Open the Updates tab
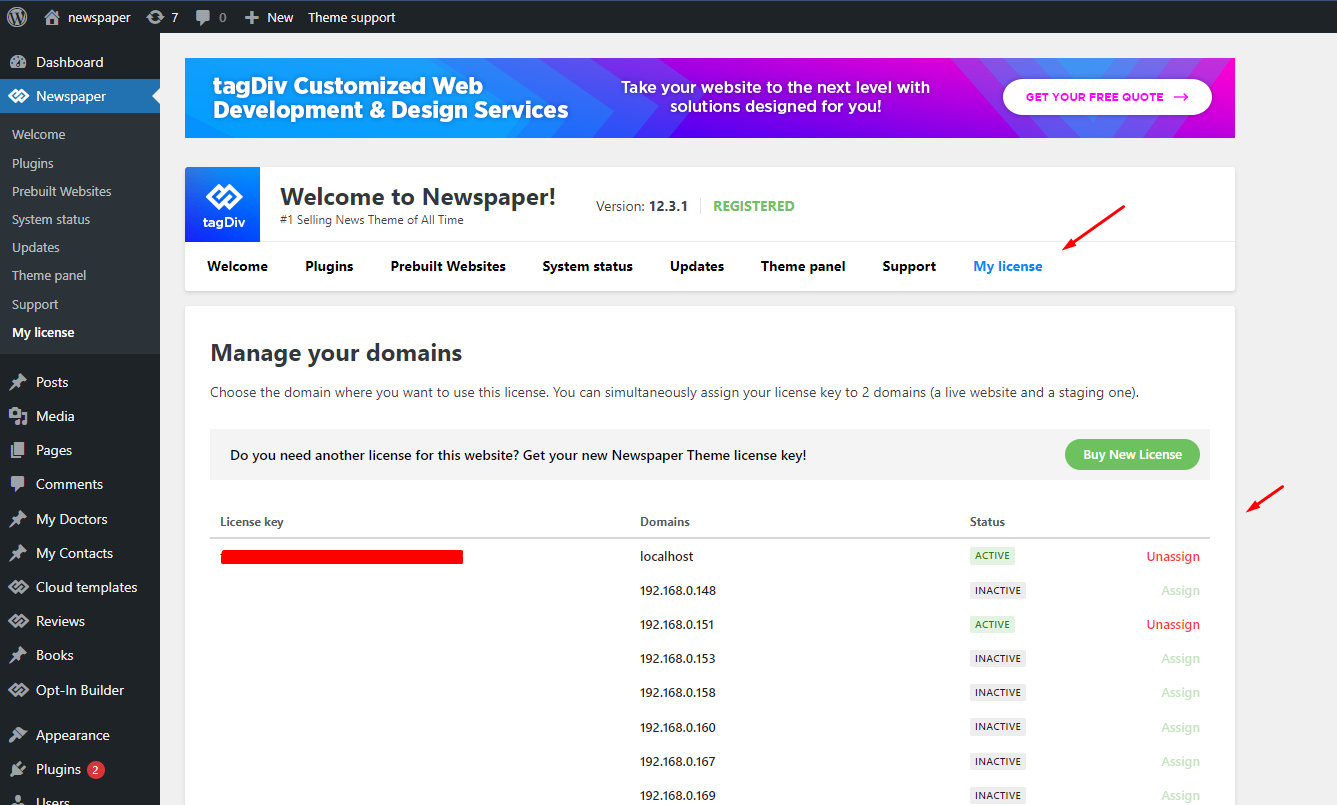 click(697, 266)
